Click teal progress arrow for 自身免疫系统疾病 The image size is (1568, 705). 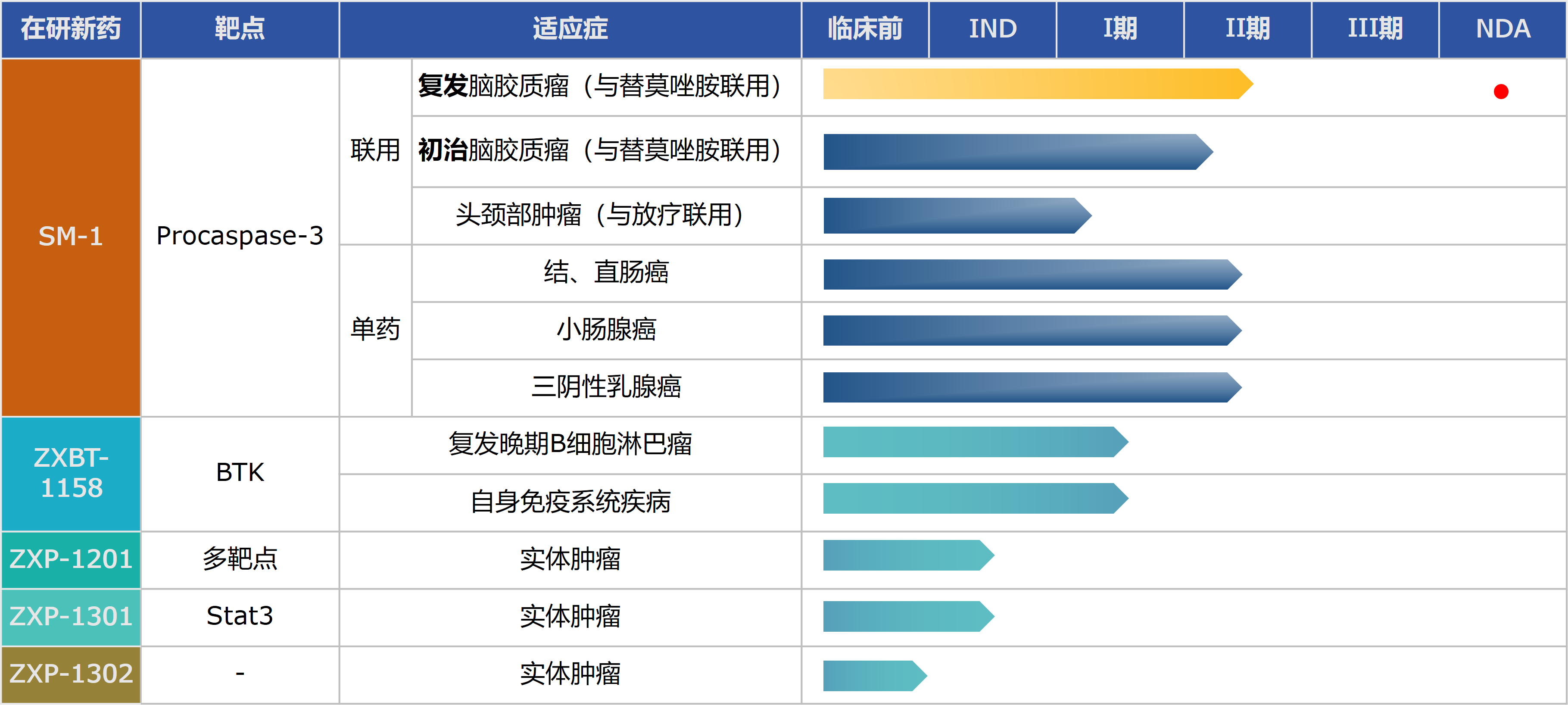(x=974, y=499)
